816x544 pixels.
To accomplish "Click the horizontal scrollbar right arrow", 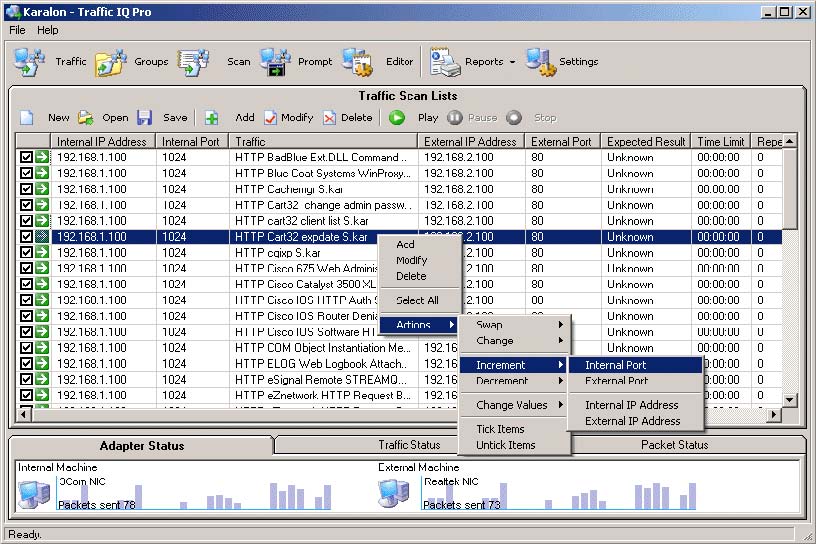I will pyautogui.click(x=774, y=414).
